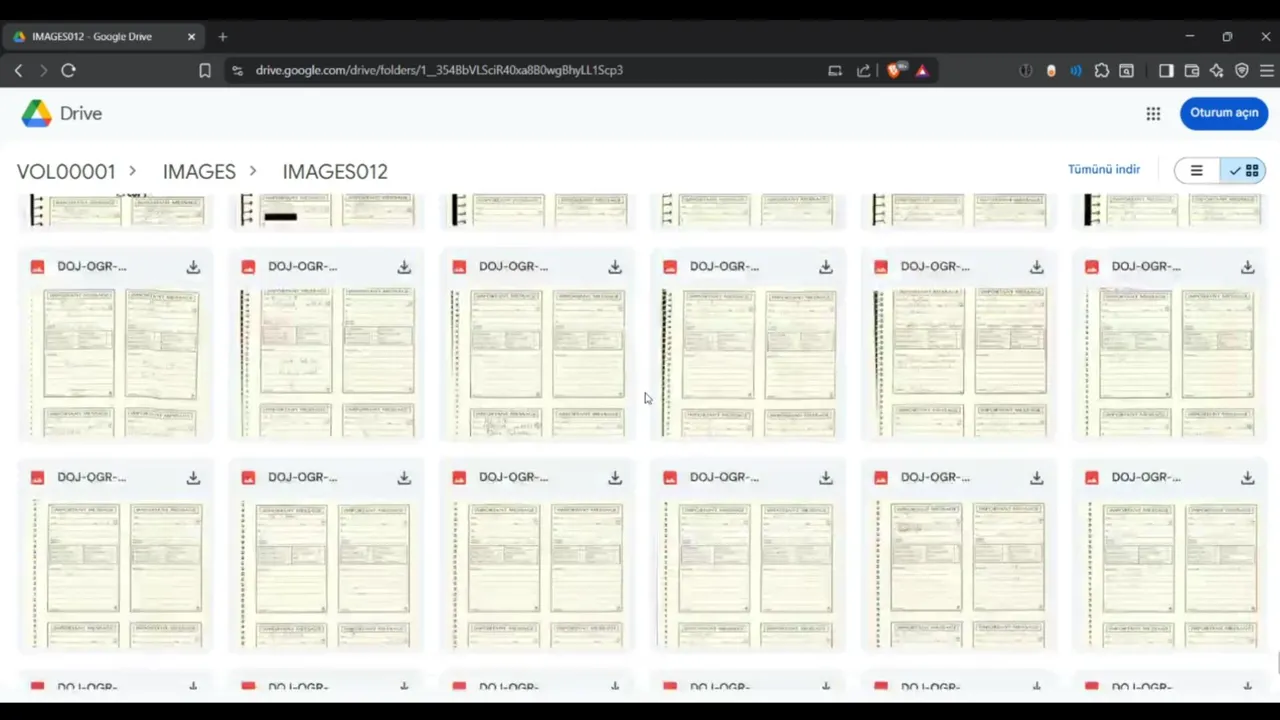This screenshot has height=720, width=1280.
Task: Download third file in the middle row
Action: (615, 267)
